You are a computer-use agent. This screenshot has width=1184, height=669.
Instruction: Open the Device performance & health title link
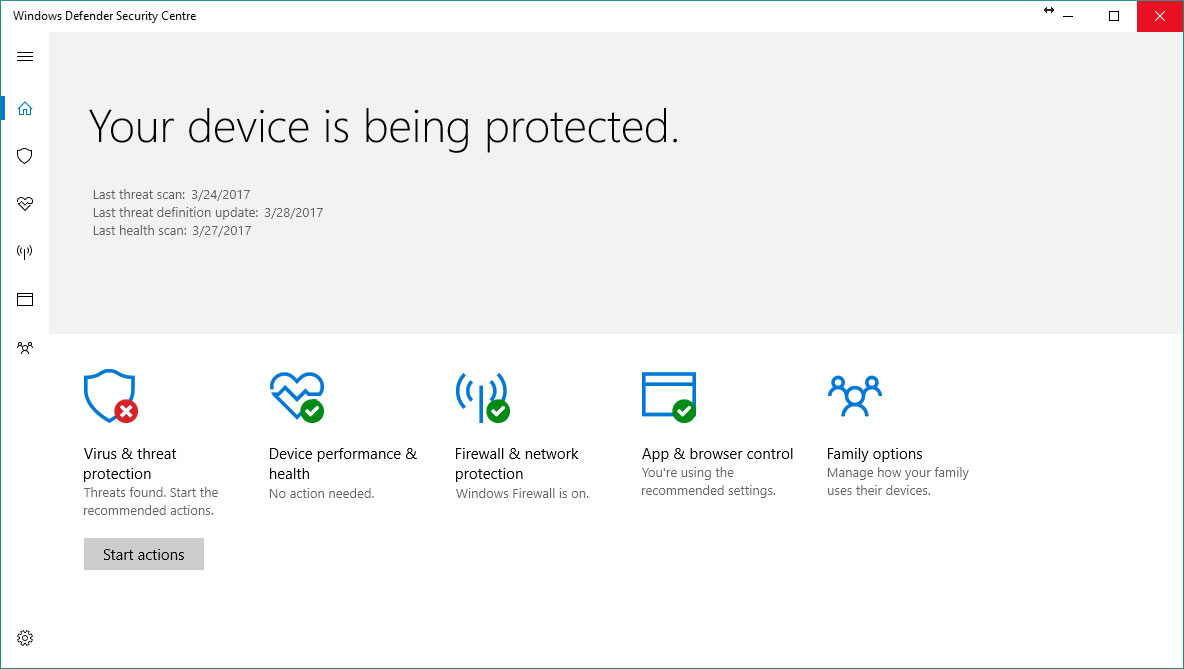pos(342,464)
